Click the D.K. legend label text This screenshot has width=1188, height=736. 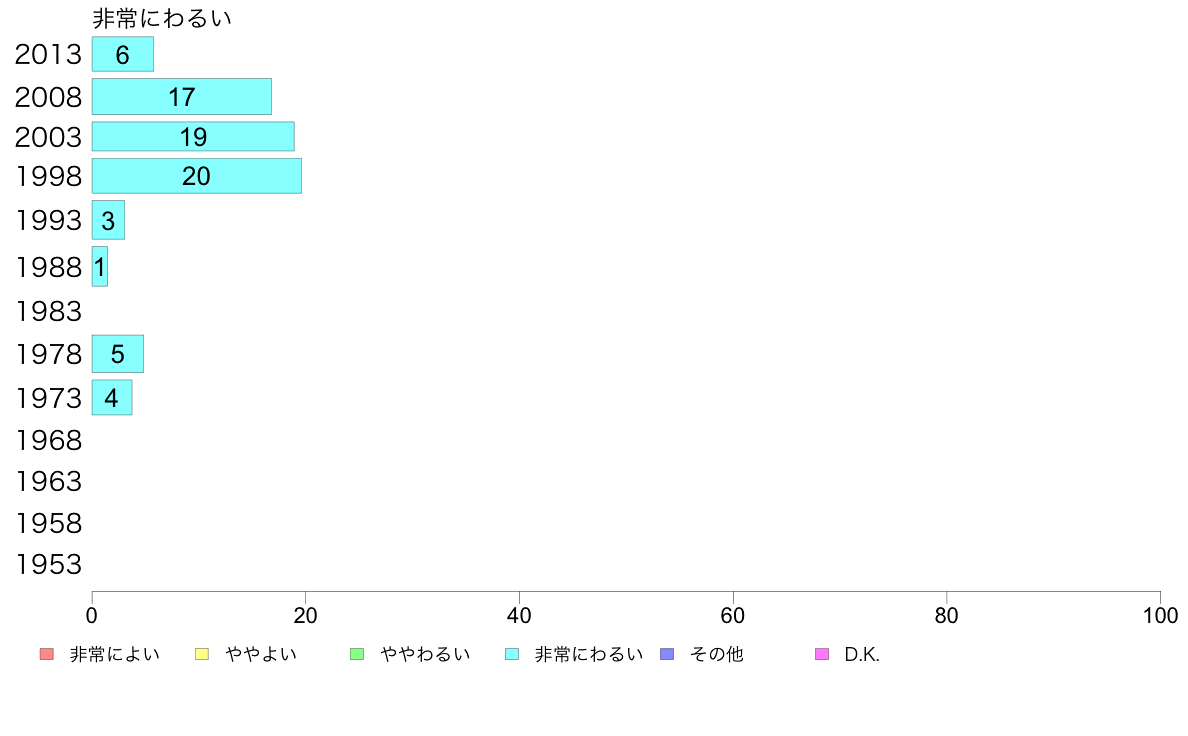pos(861,654)
